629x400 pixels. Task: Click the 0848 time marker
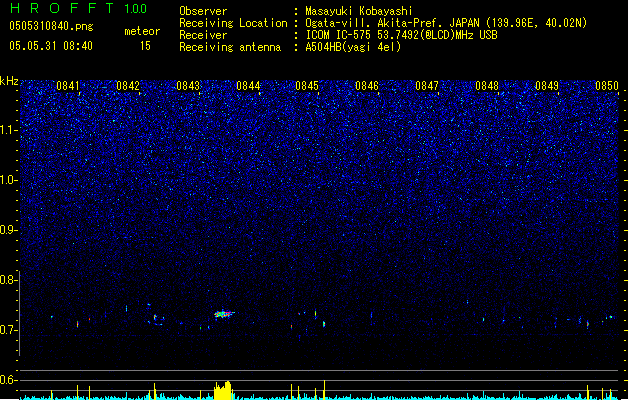(x=487, y=86)
